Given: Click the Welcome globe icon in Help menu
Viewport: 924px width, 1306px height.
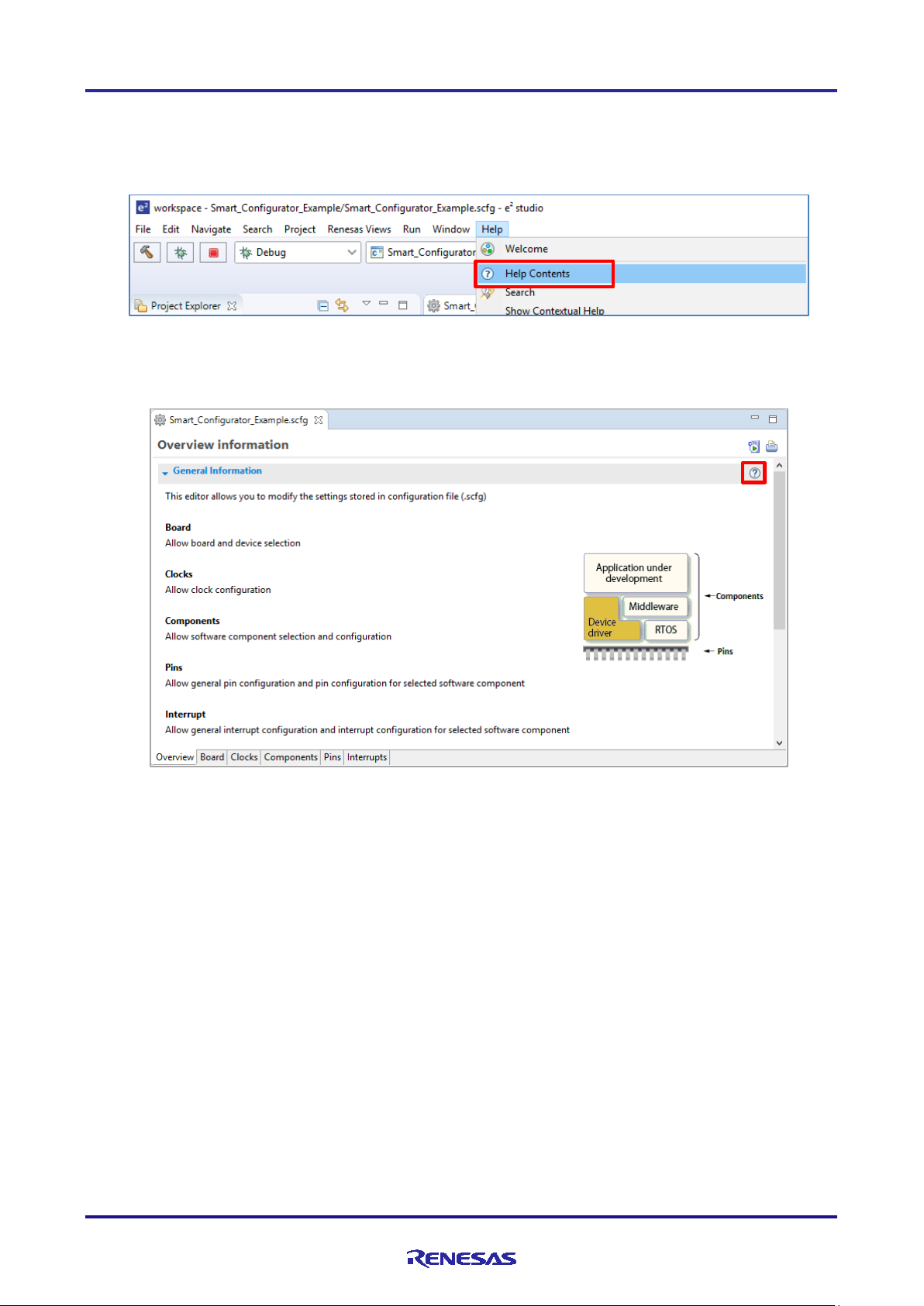Looking at the screenshot, I should (x=488, y=249).
